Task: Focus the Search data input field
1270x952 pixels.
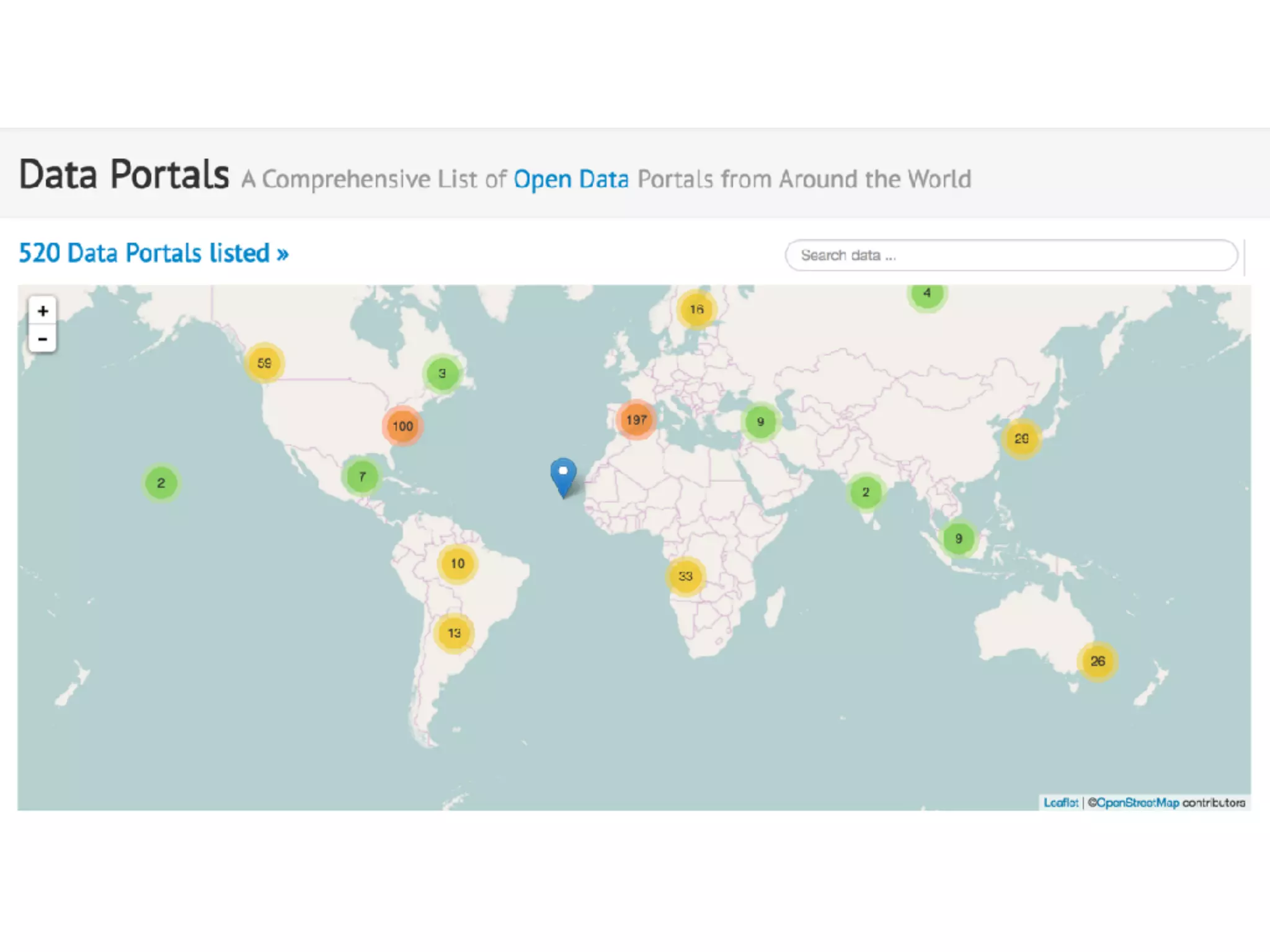Action: [x=1011, y=255]
